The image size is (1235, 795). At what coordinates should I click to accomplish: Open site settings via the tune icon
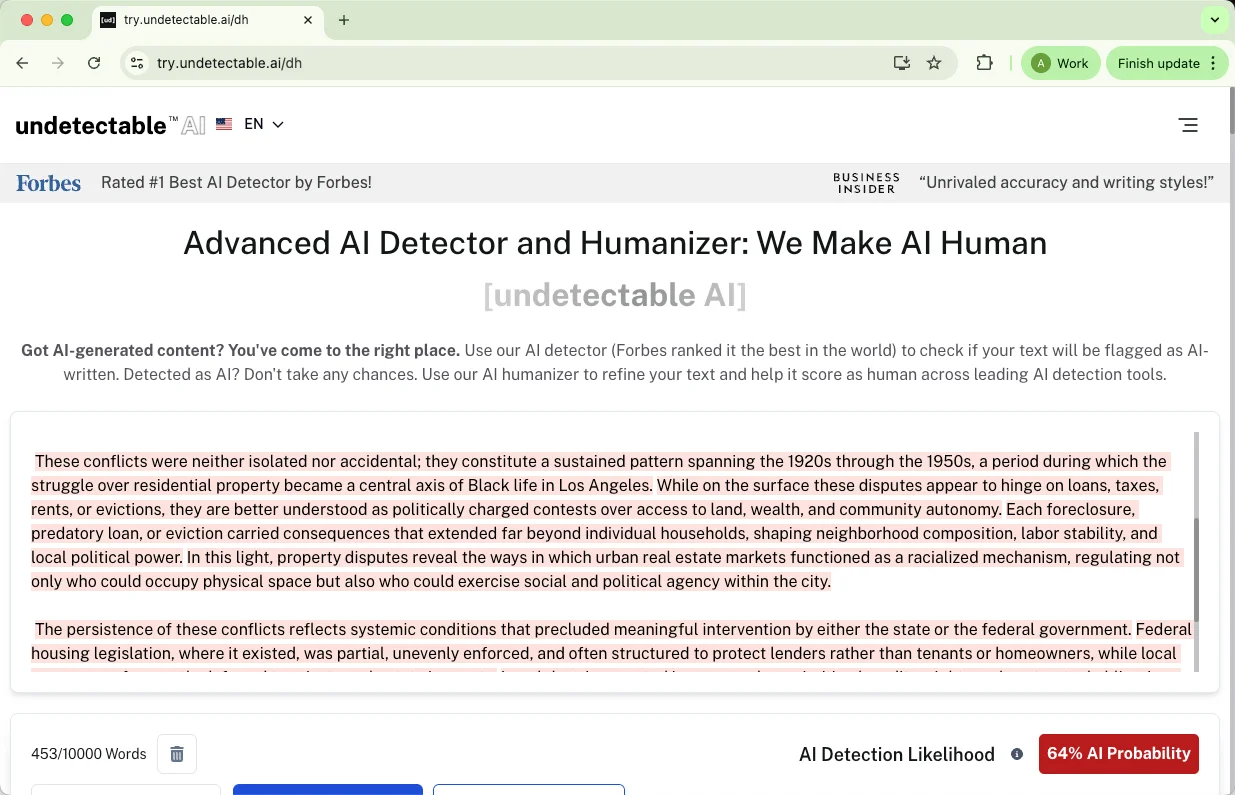tap(136, 62)
